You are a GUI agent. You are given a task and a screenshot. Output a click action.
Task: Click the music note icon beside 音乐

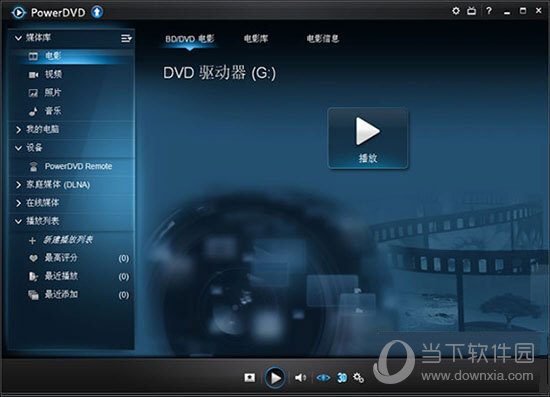(33, 111)
